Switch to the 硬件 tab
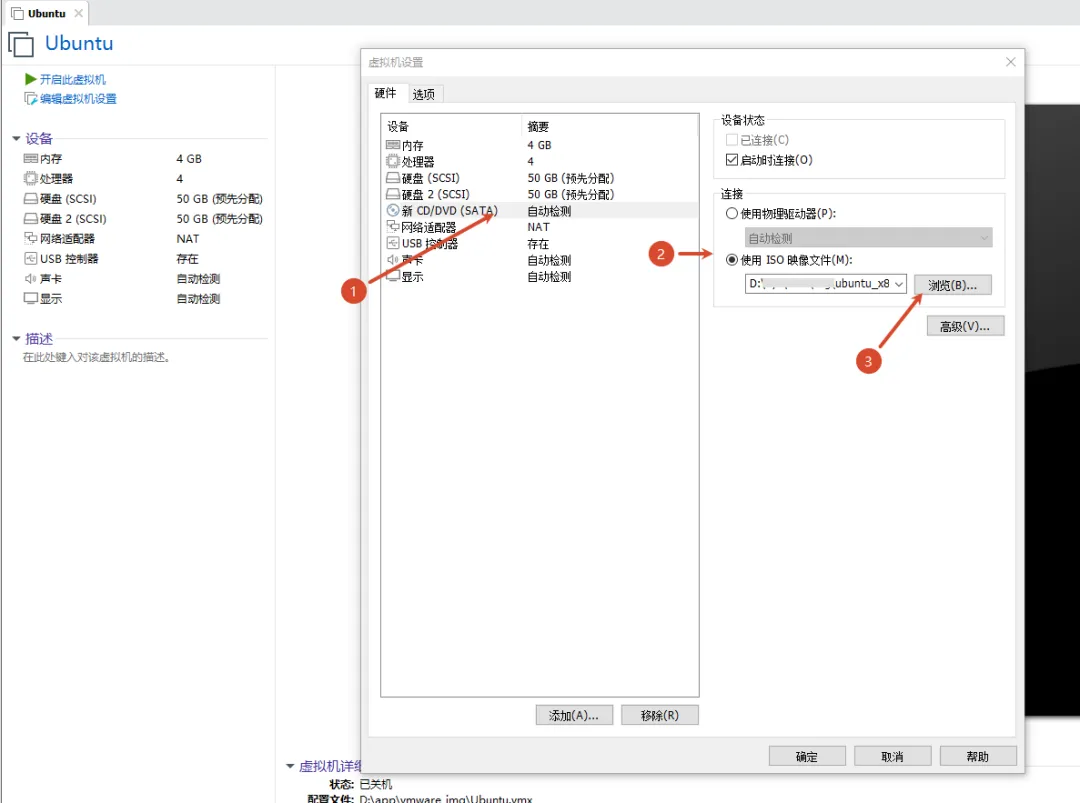This screenshot has width=1080, height=803. 385,93
